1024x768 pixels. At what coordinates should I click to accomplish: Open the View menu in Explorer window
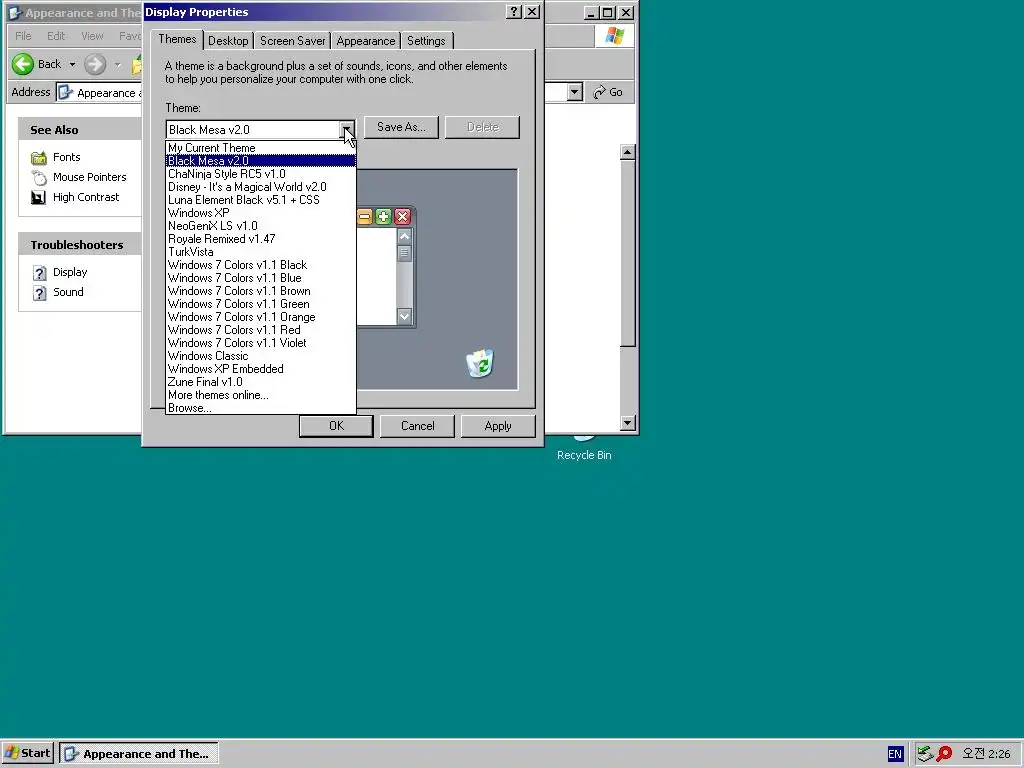click(92, 36)
